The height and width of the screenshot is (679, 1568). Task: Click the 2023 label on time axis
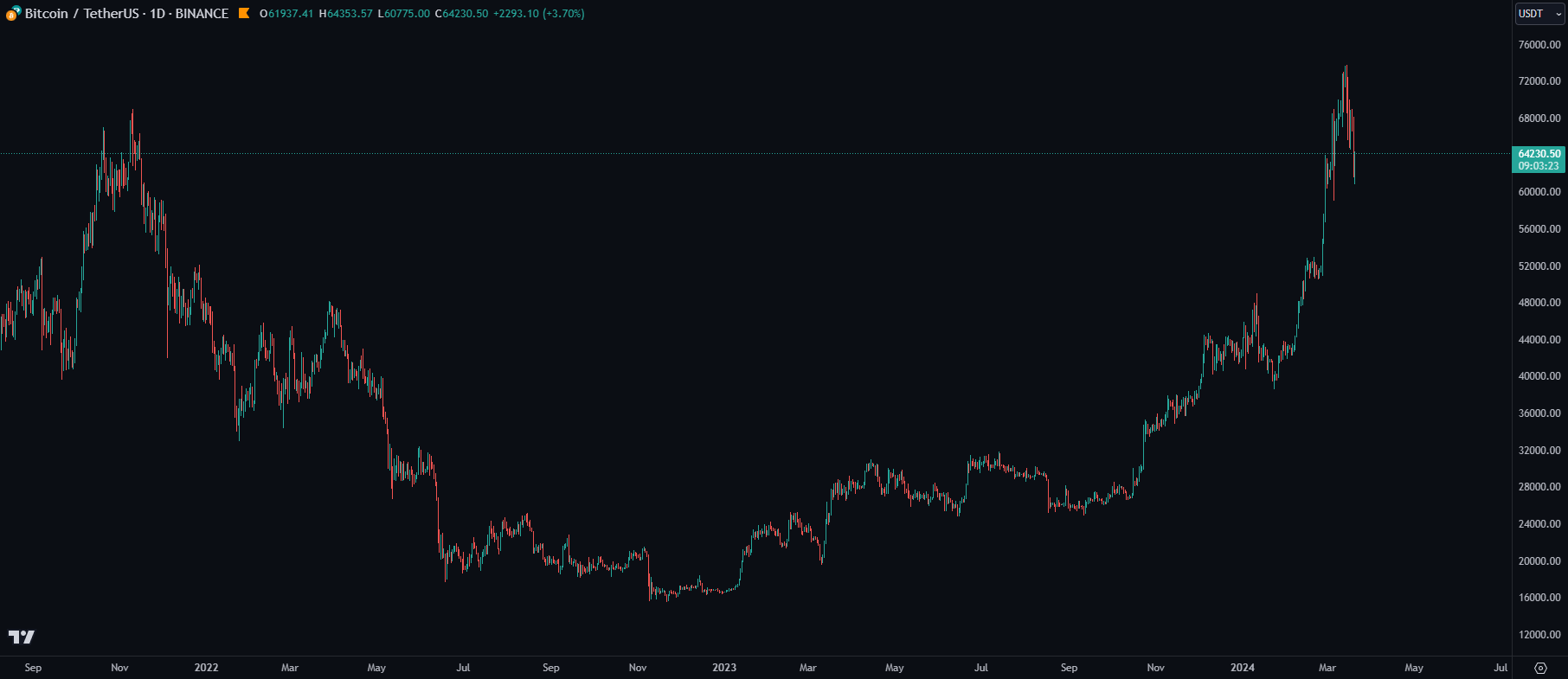click(724, 668)
